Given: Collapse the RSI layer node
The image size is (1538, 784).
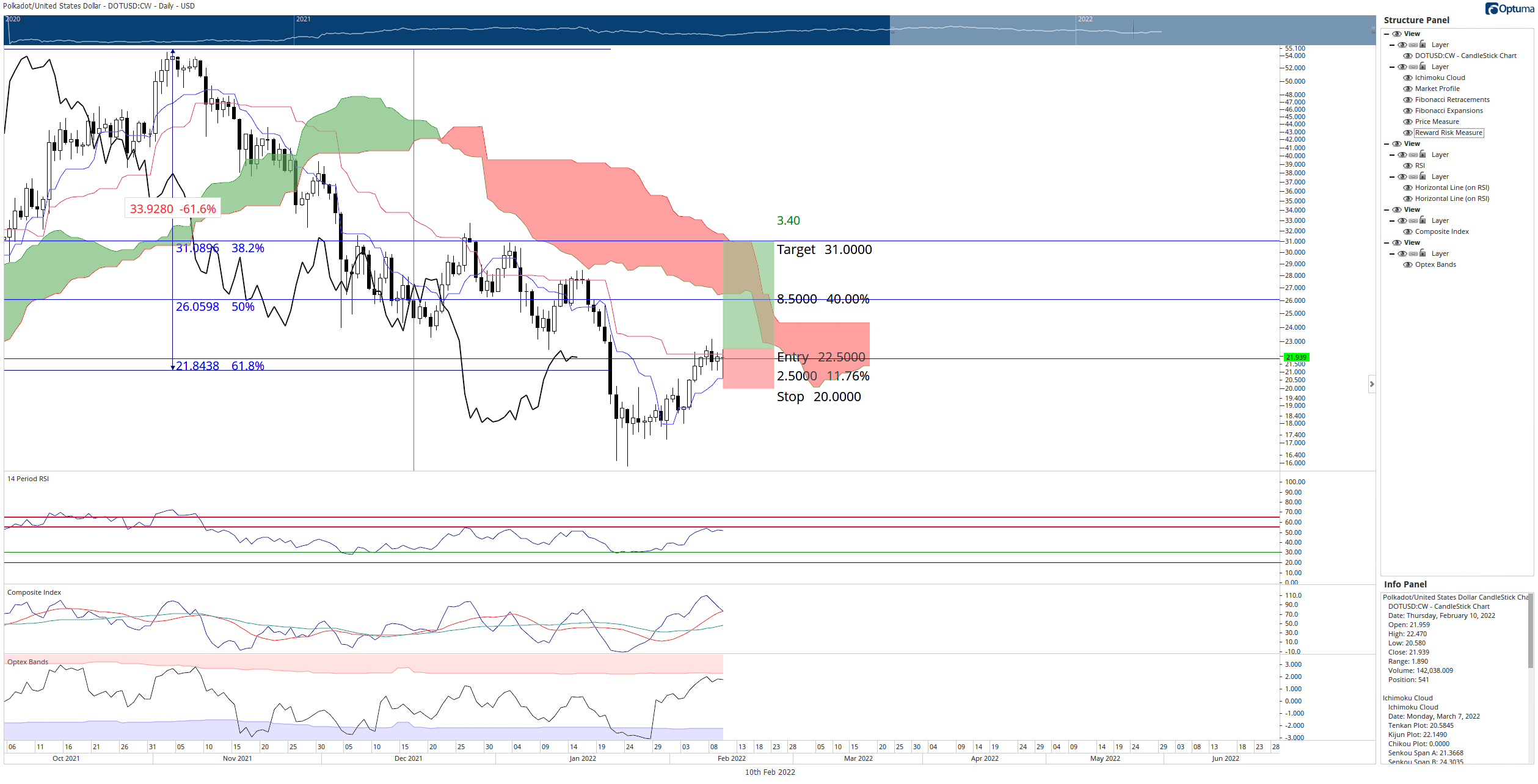Looking at the screenshot, I should [1392, 154].
